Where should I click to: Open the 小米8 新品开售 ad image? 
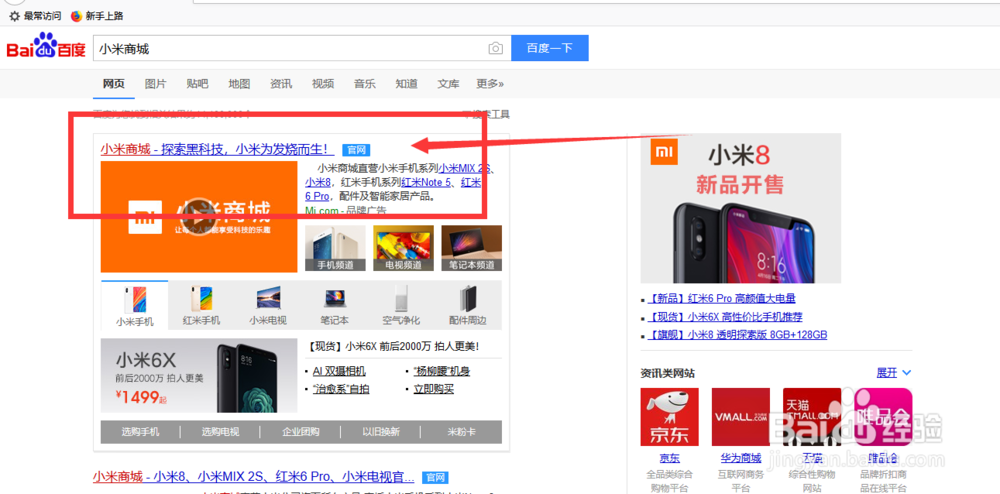(x=740, y=208)
